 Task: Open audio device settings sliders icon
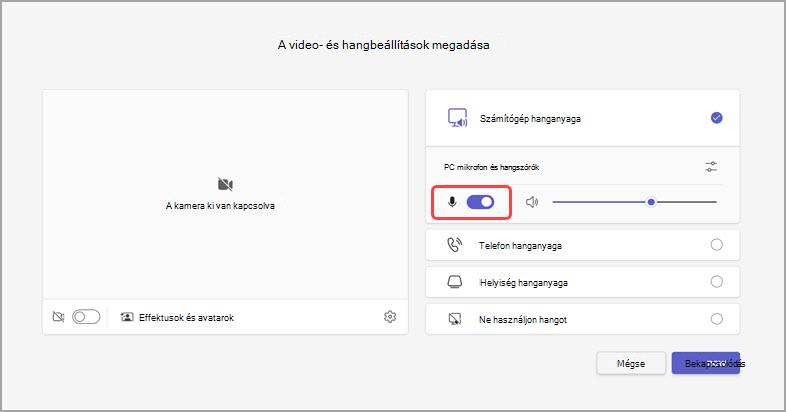pyautogui.click(x=711, y=167)
